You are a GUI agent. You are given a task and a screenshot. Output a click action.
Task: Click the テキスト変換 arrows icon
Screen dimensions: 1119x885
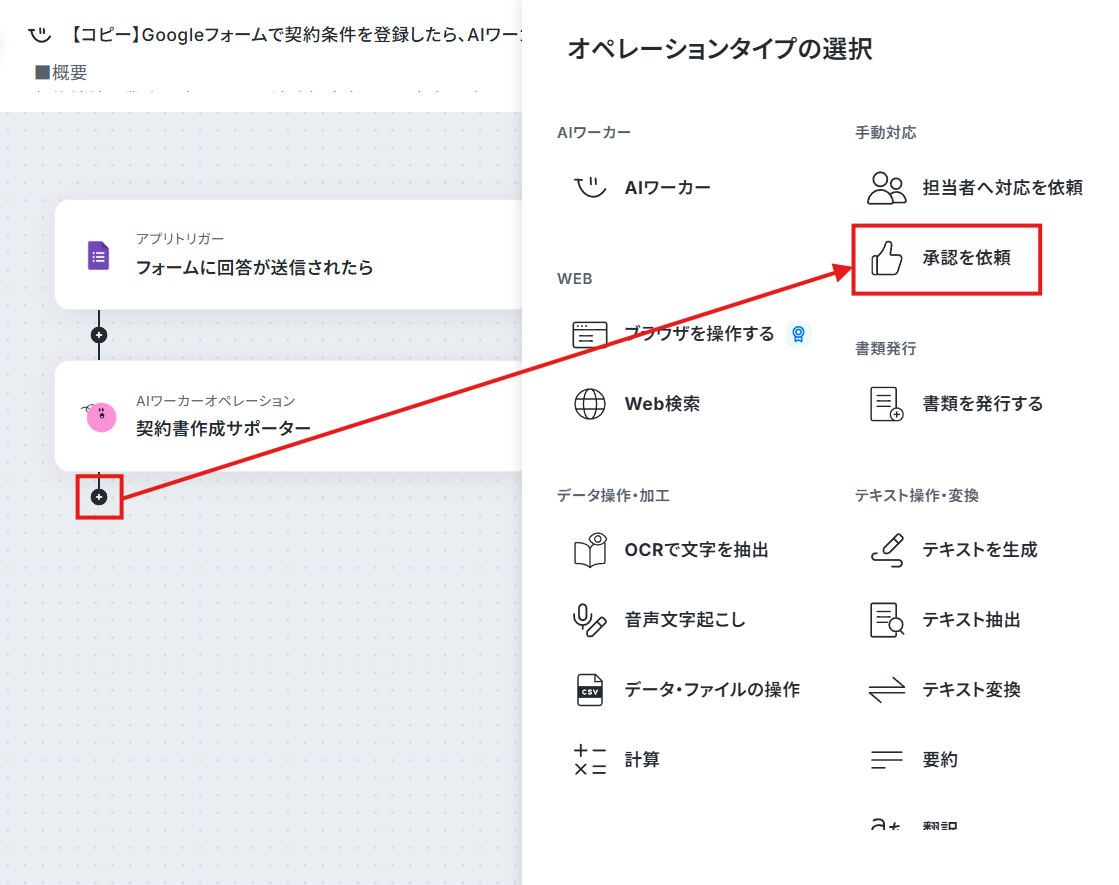coord(887,690)
